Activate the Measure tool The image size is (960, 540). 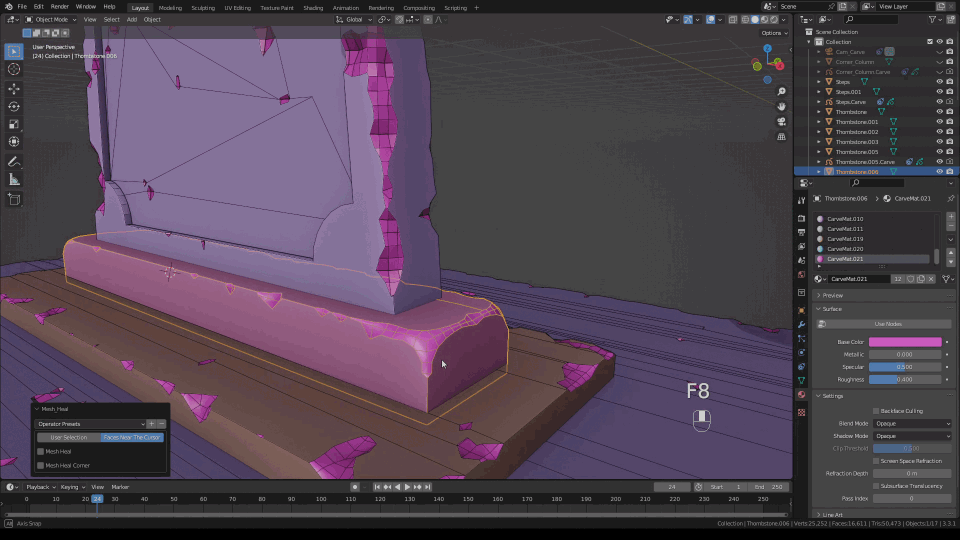[x=14, y=180]
